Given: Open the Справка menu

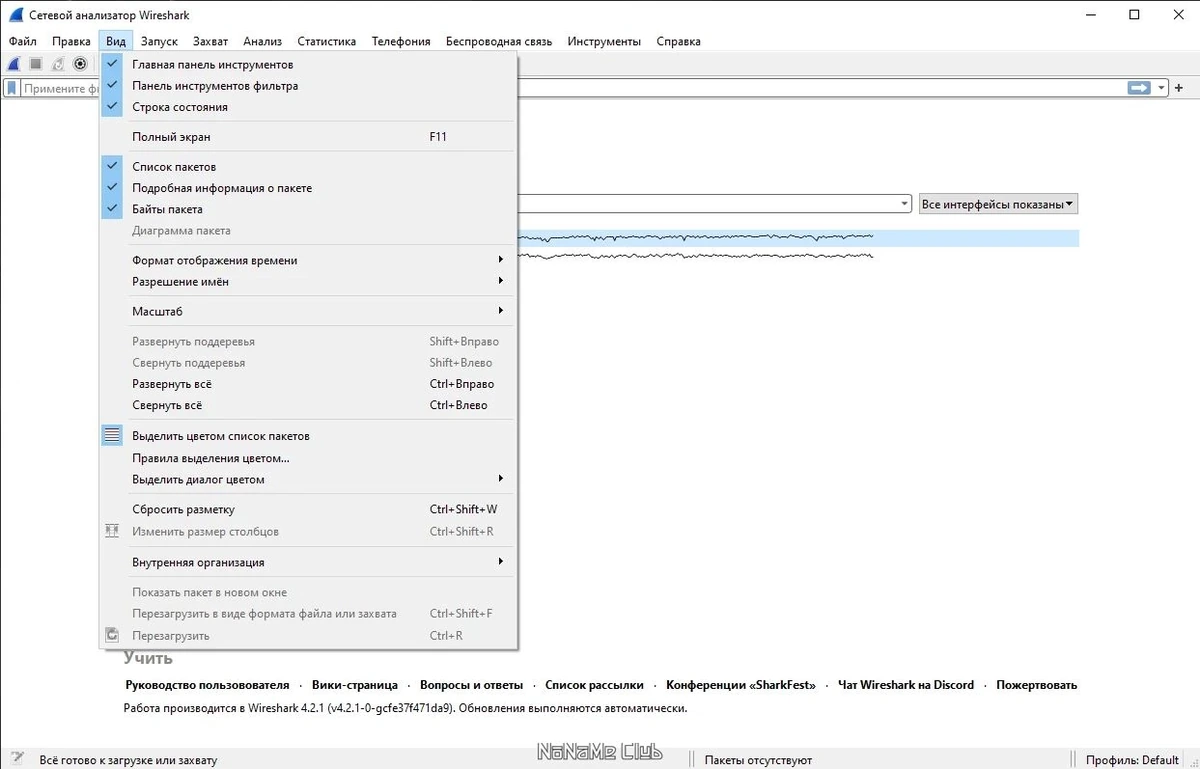Looking at the screenshot, I should click(678, 41).
